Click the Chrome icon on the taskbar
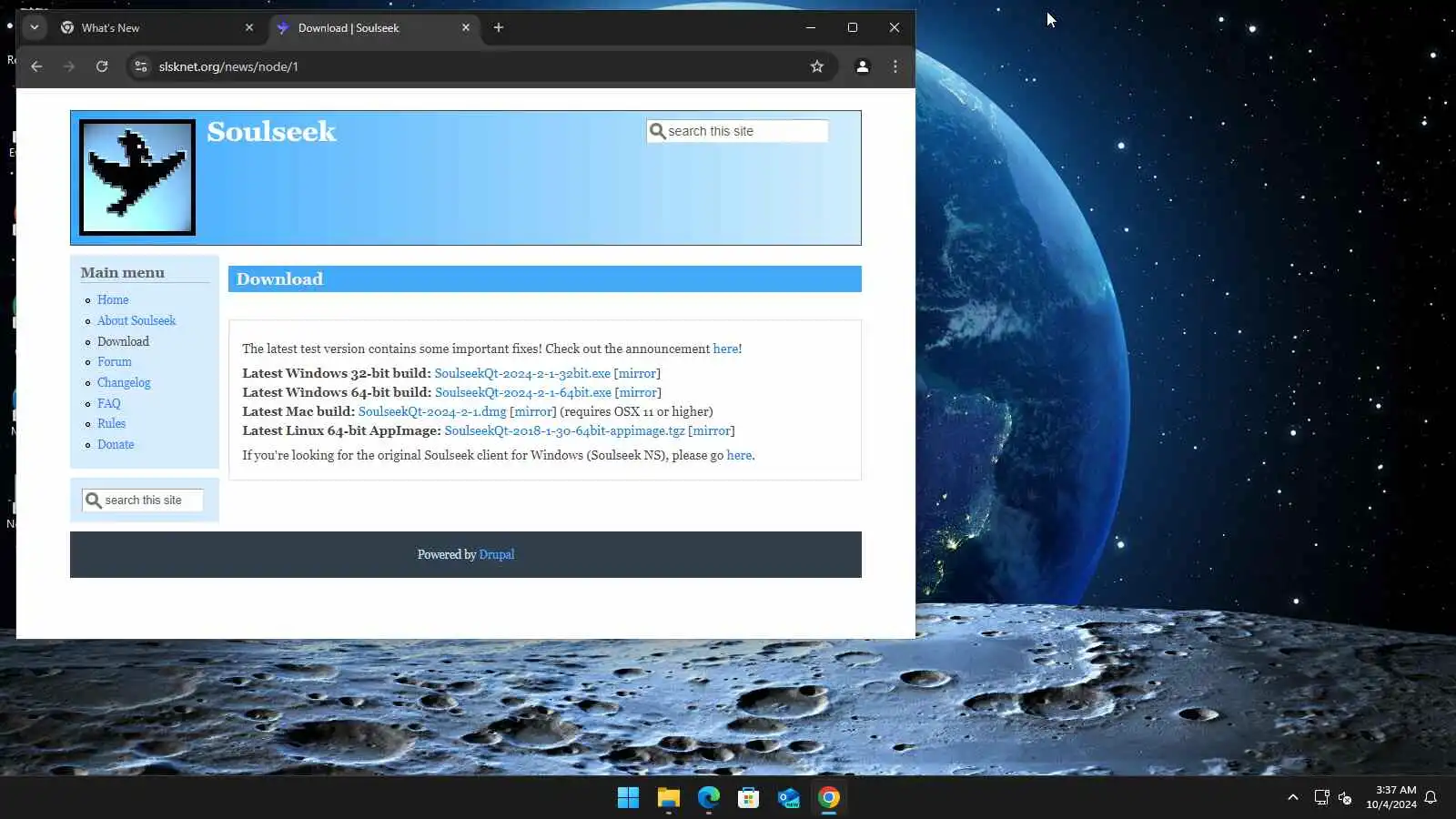1456x819 pixels. coord(829,798)
